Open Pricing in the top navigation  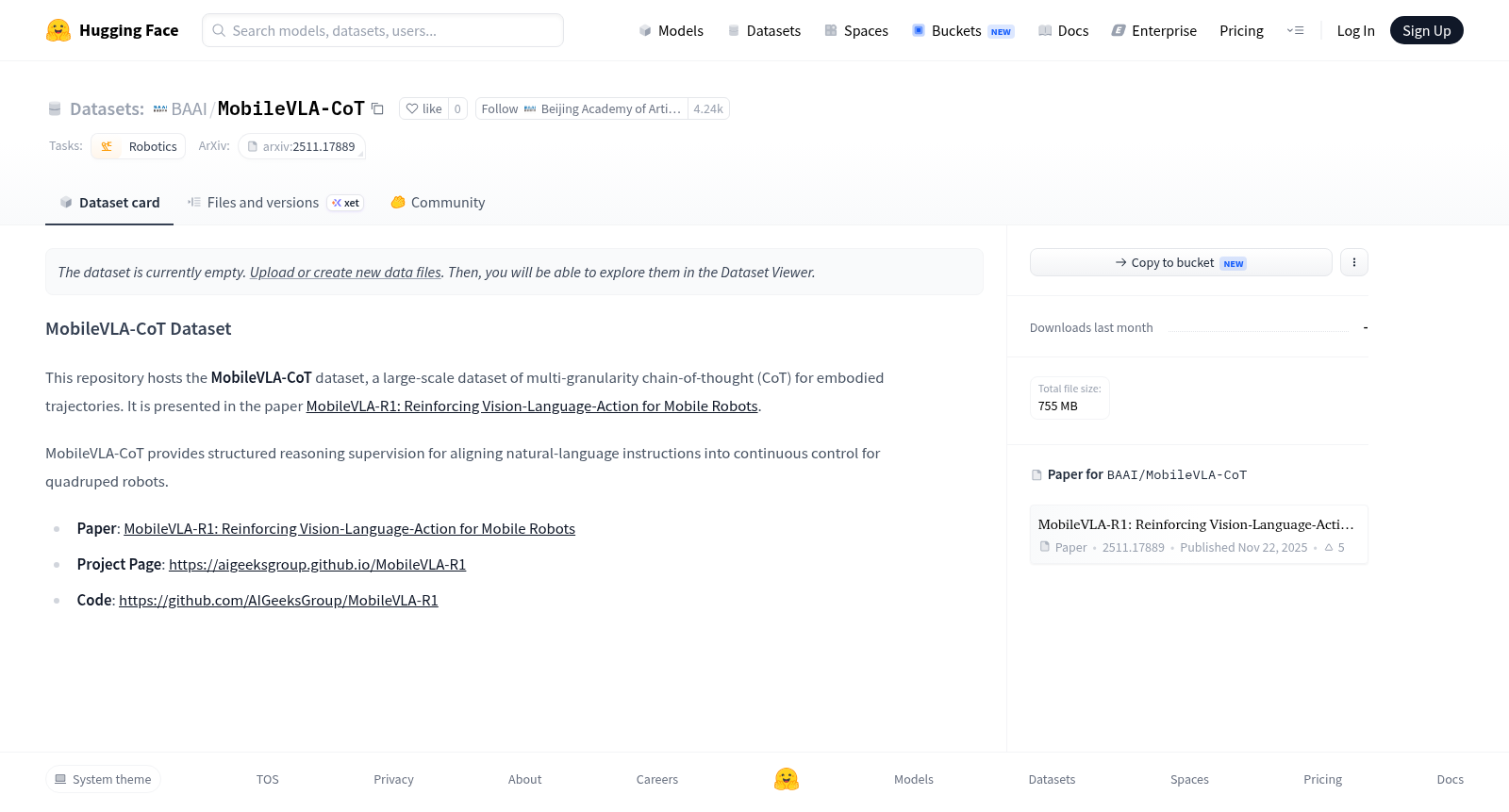(1241, 30)
